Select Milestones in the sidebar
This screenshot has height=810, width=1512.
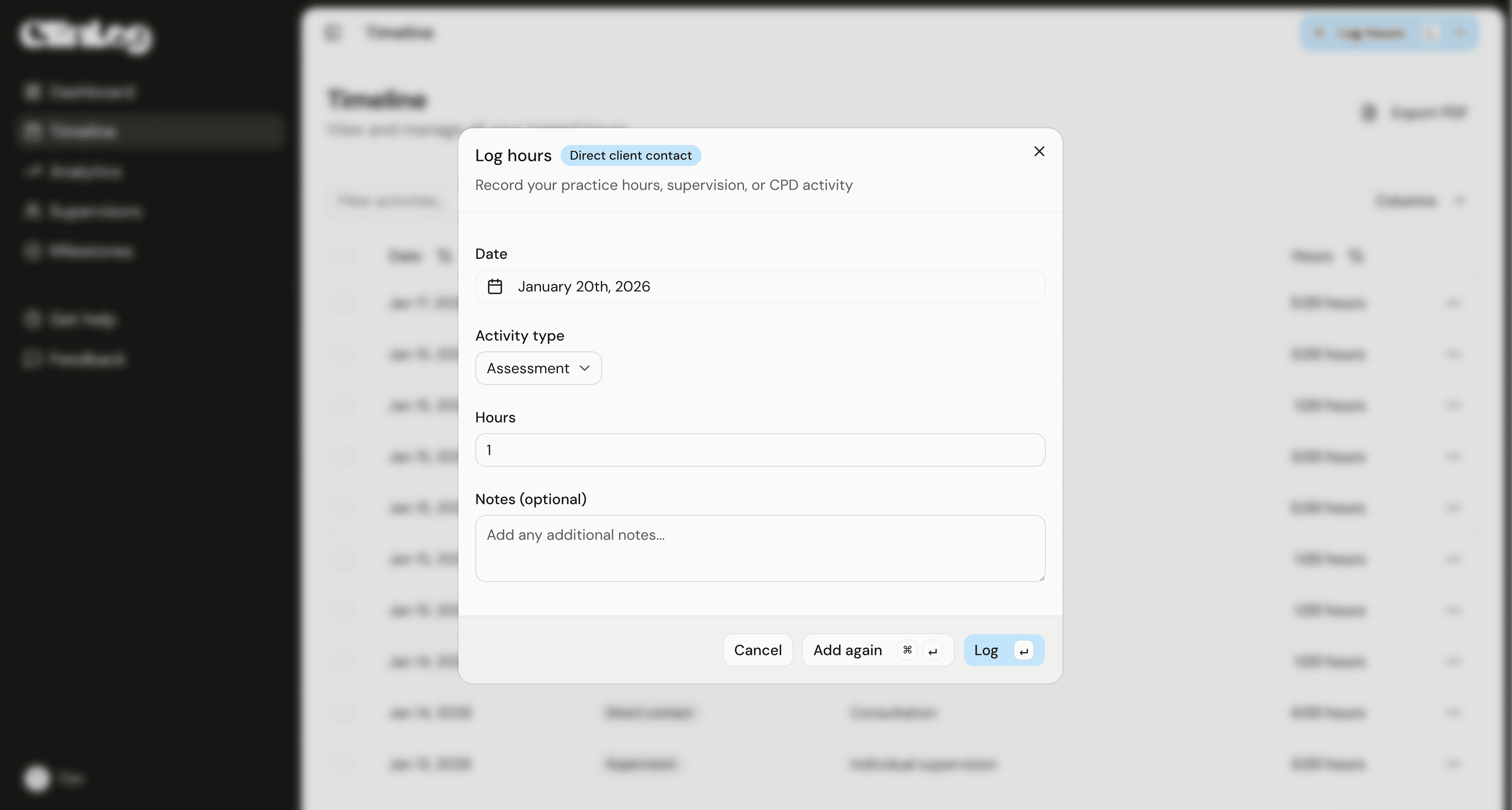coord(91,251)
